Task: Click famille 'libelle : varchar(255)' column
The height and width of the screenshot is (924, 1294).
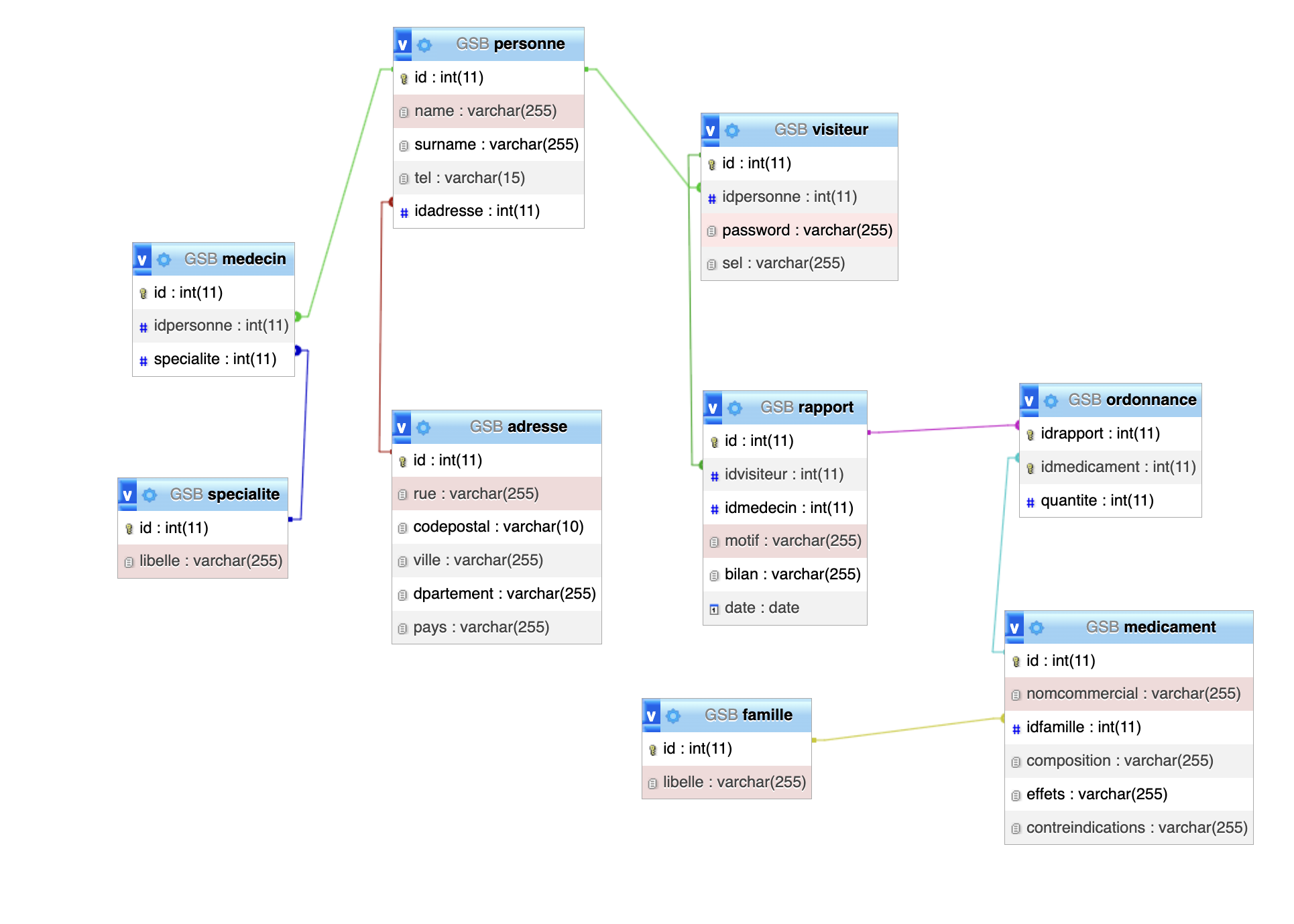Action: (x=727, y=782)
